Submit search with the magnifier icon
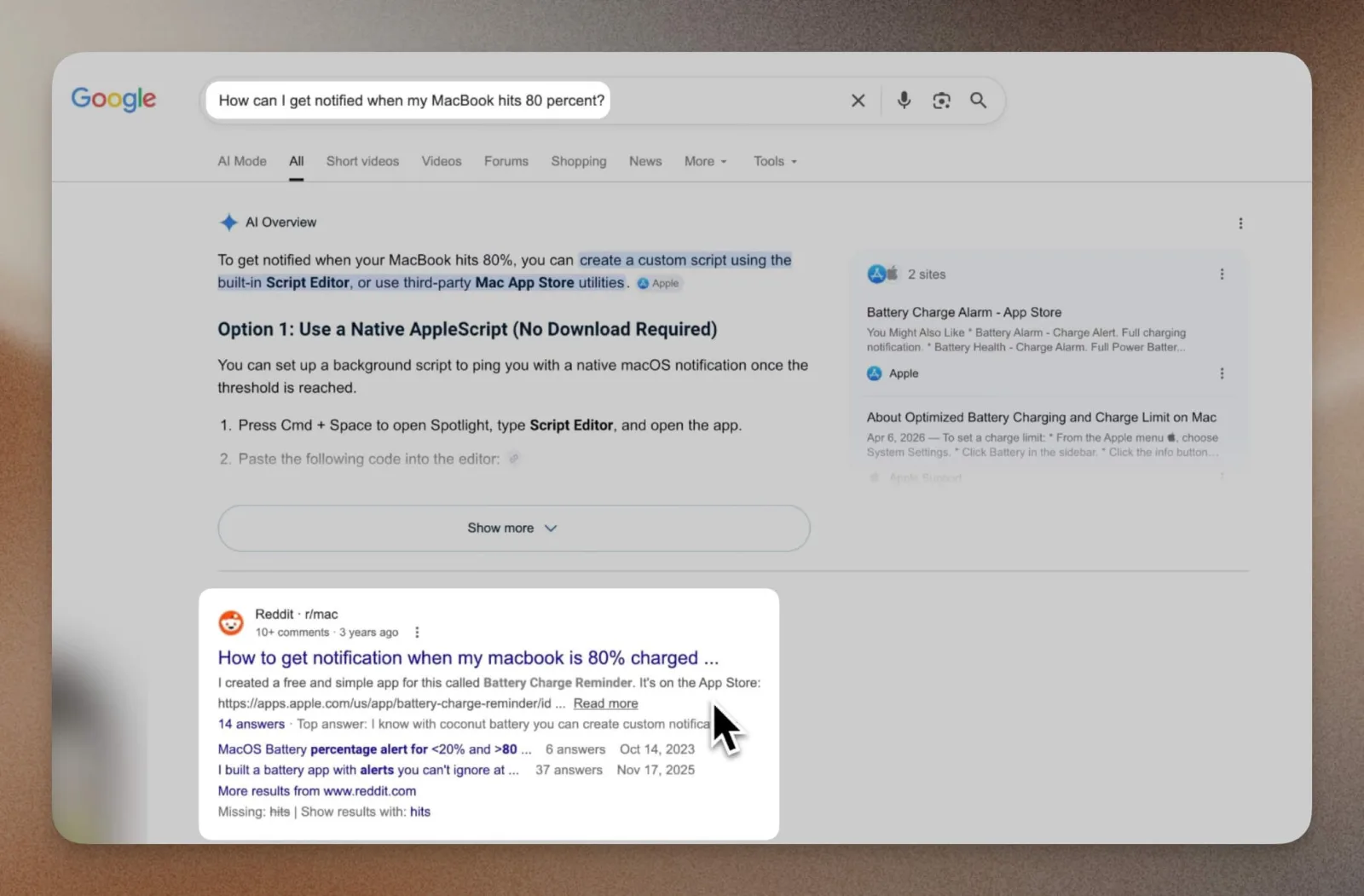 [x=979, y=101]
